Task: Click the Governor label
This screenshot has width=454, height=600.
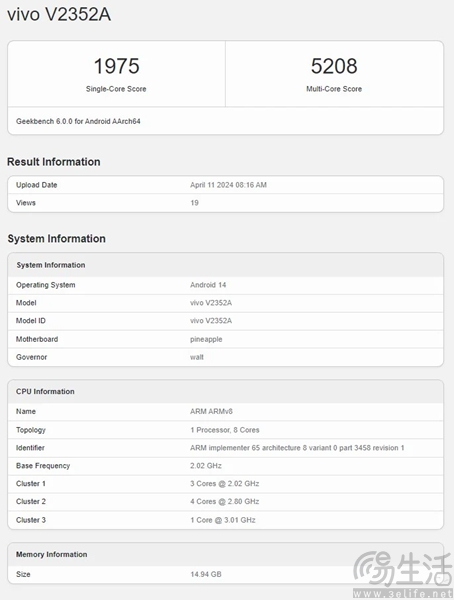Action: coord(31,357)
